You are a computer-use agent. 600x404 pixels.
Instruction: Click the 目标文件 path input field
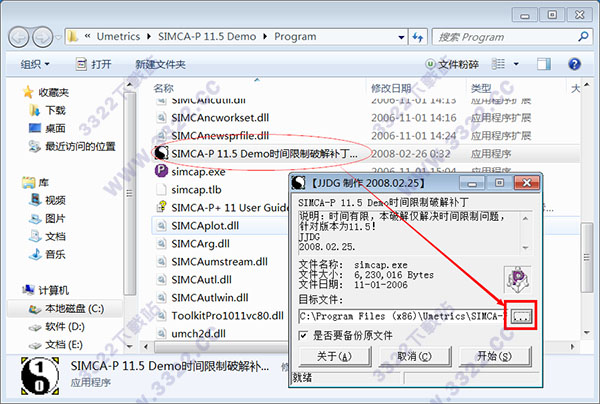pyautogui.click(x=403, y=316)
